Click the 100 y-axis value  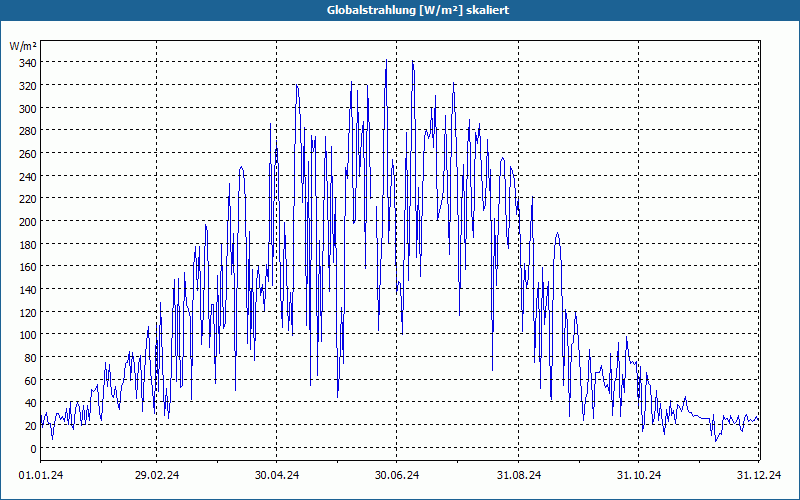(28, 336)
